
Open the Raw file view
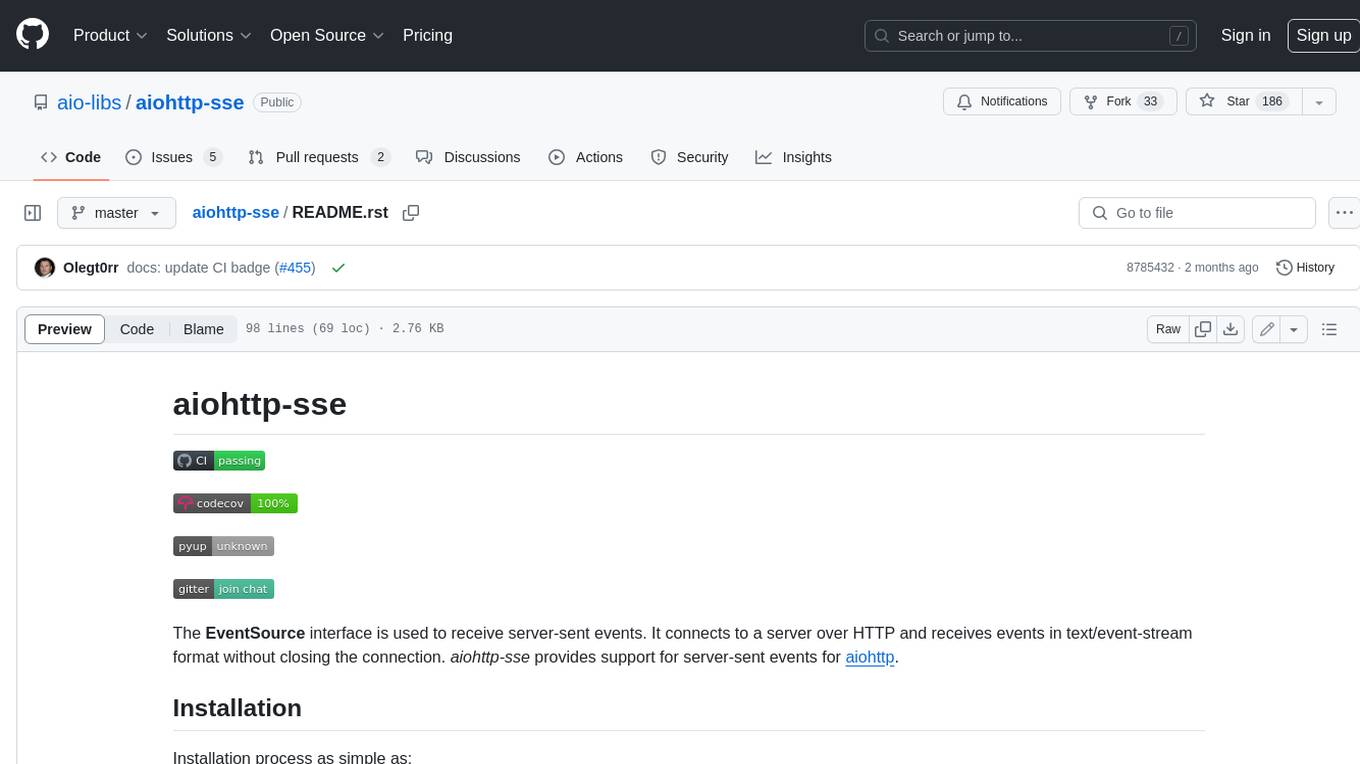click(x=1168, y=329)
